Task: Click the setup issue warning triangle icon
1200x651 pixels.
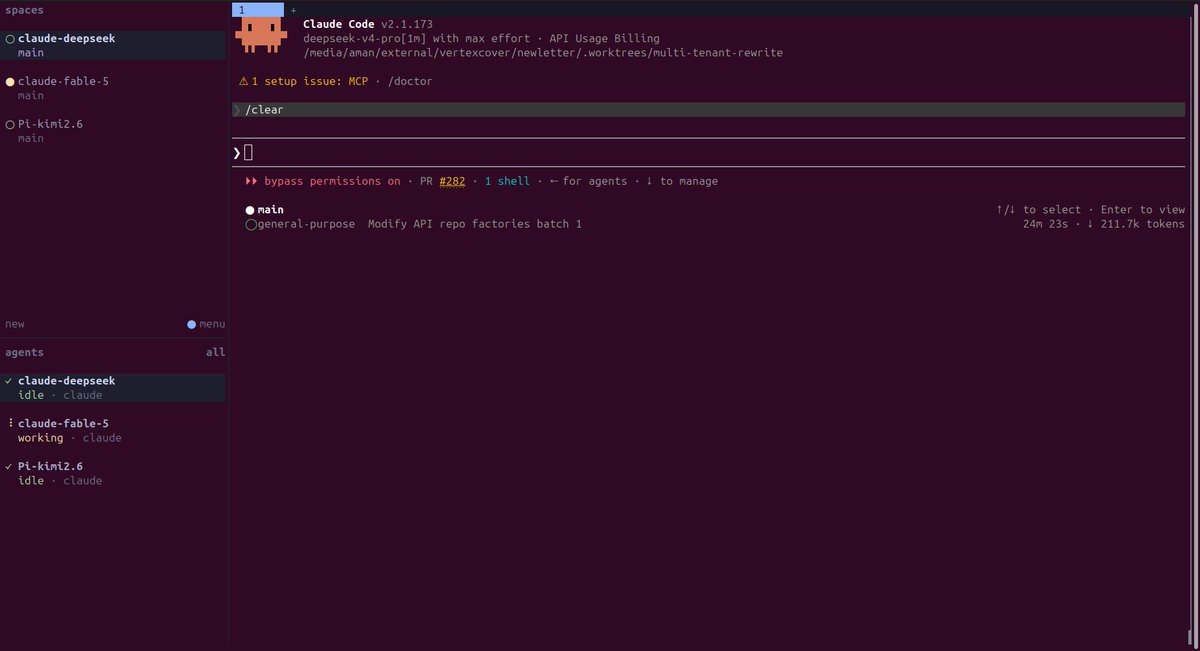Action: (243, 81)
